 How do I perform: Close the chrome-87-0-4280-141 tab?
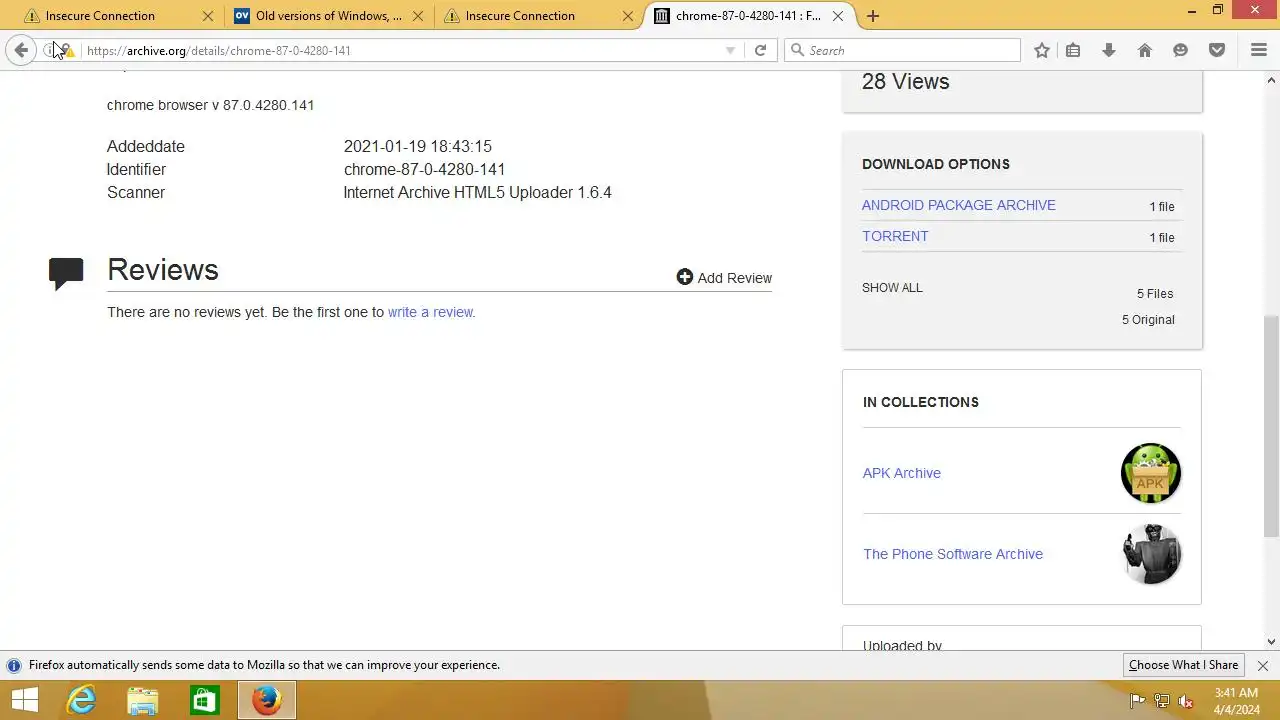838,16
